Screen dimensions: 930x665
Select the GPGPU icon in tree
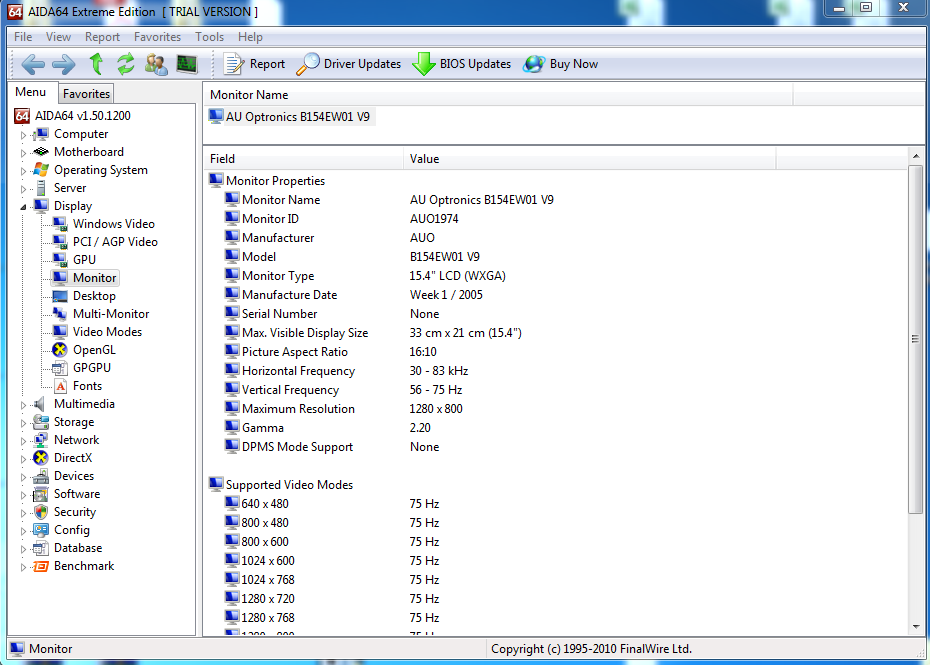point(60,368)
